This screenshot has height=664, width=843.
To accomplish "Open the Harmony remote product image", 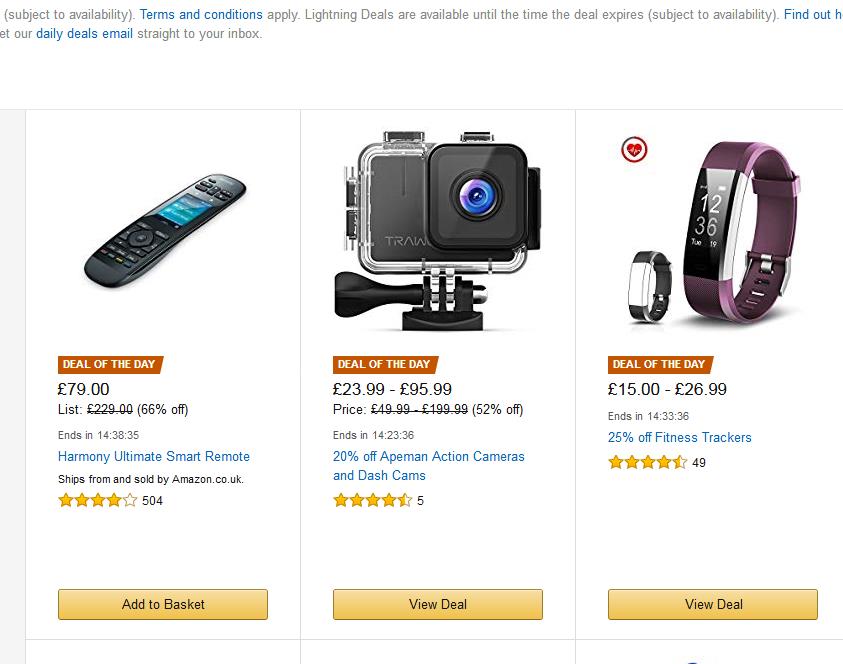I will click(163, 230).
